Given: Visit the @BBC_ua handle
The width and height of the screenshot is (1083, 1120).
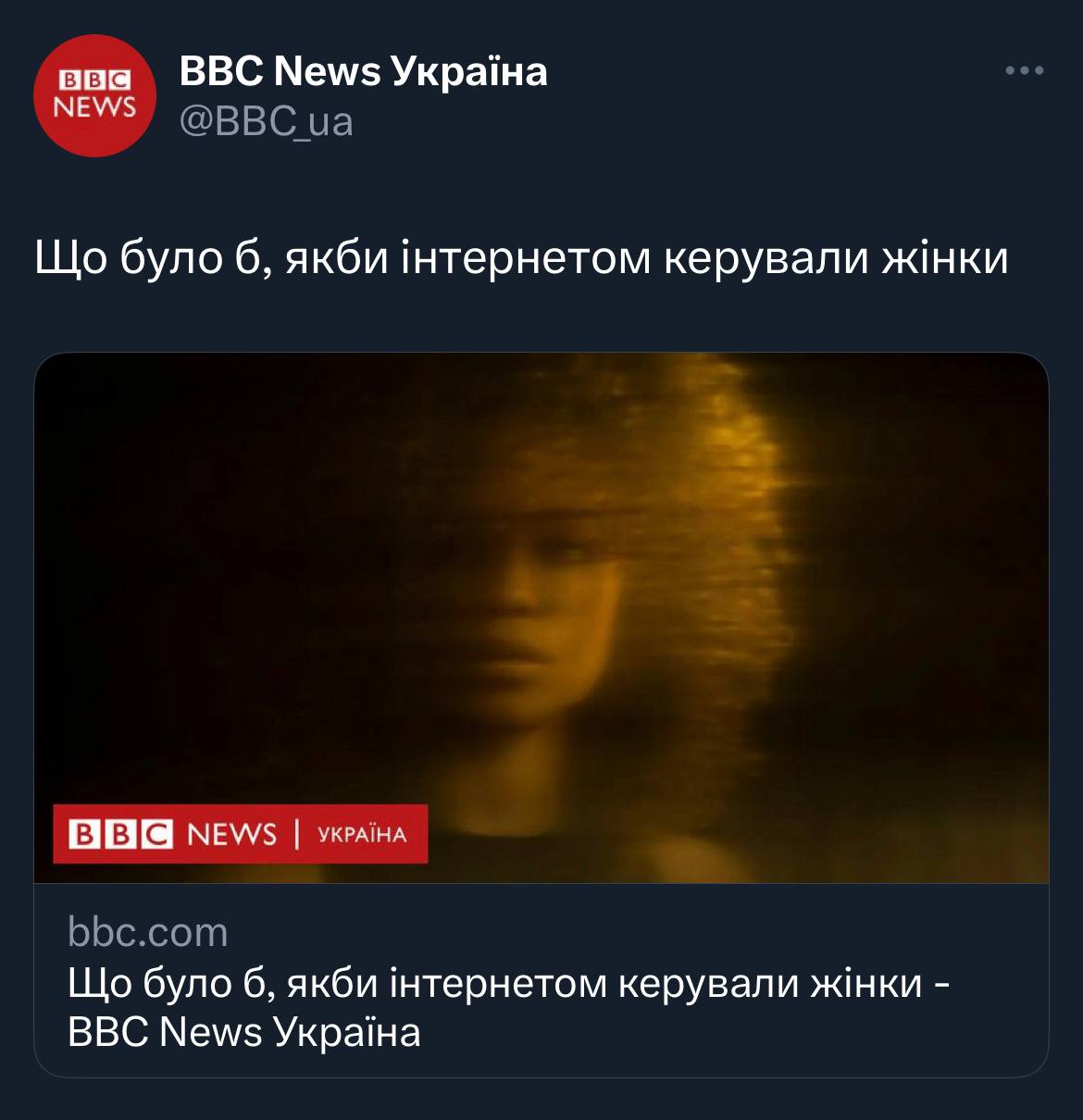Looking at the screenshot, I should pos(266,121).
